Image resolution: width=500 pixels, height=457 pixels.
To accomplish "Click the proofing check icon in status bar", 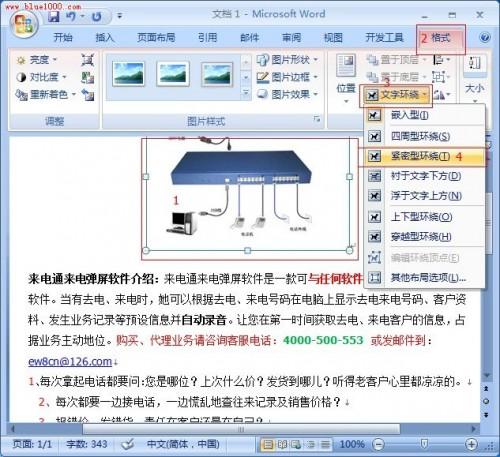I will click(x=128, y=444).
